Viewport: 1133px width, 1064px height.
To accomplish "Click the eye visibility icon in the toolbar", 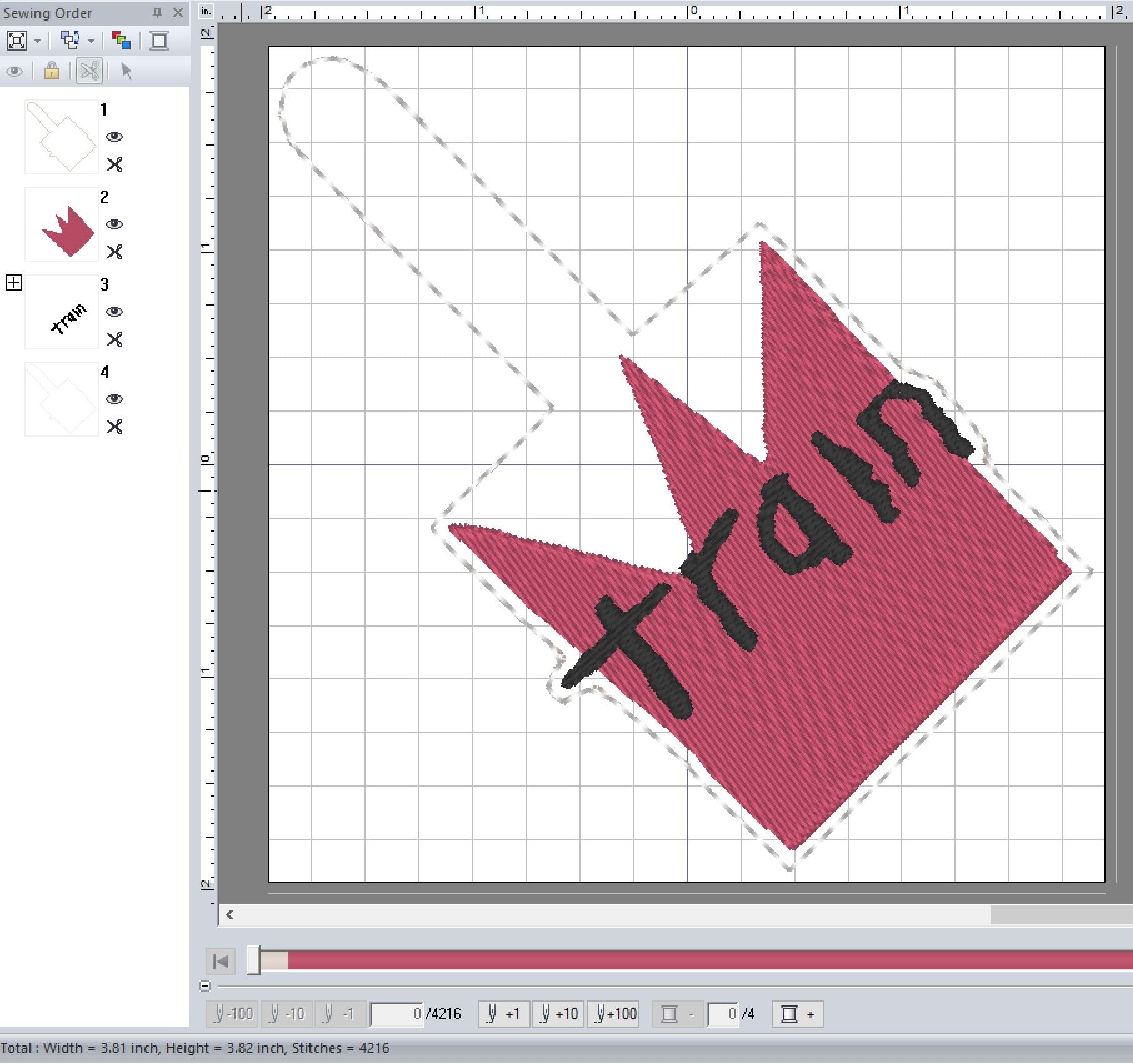I will coord(15,71).
